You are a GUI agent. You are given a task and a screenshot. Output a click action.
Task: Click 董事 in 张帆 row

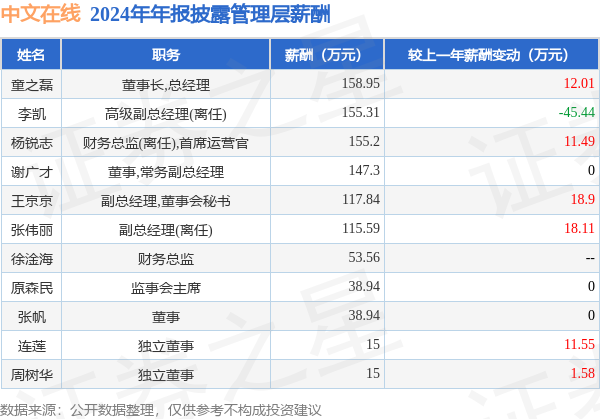[x=166, y=317]
